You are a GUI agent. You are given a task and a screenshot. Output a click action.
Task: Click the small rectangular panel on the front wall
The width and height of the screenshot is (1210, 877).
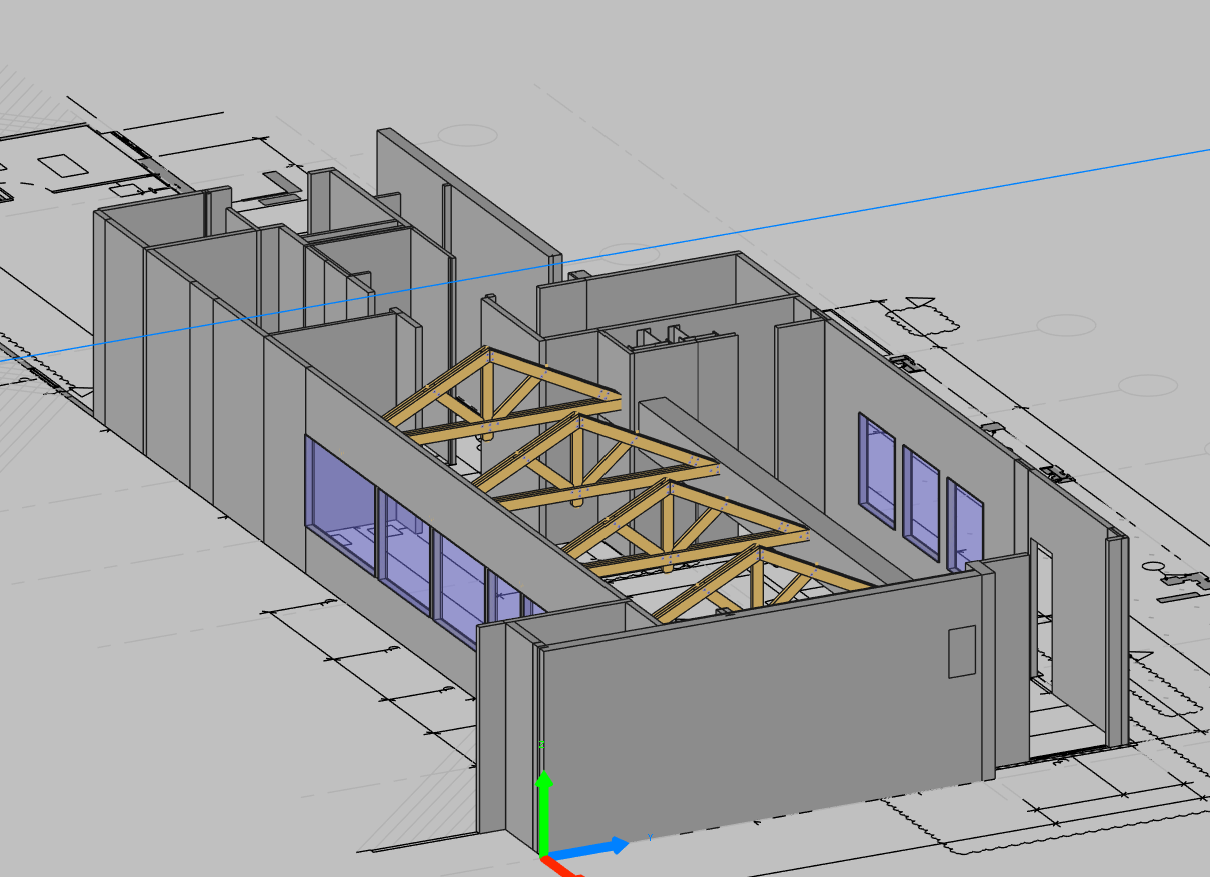pyautogui.click(x=961, y=651)
